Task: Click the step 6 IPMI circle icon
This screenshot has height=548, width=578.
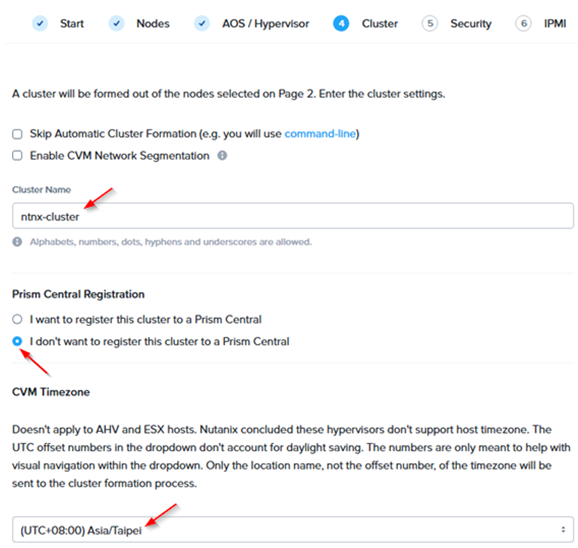Action: coord(523,24)
